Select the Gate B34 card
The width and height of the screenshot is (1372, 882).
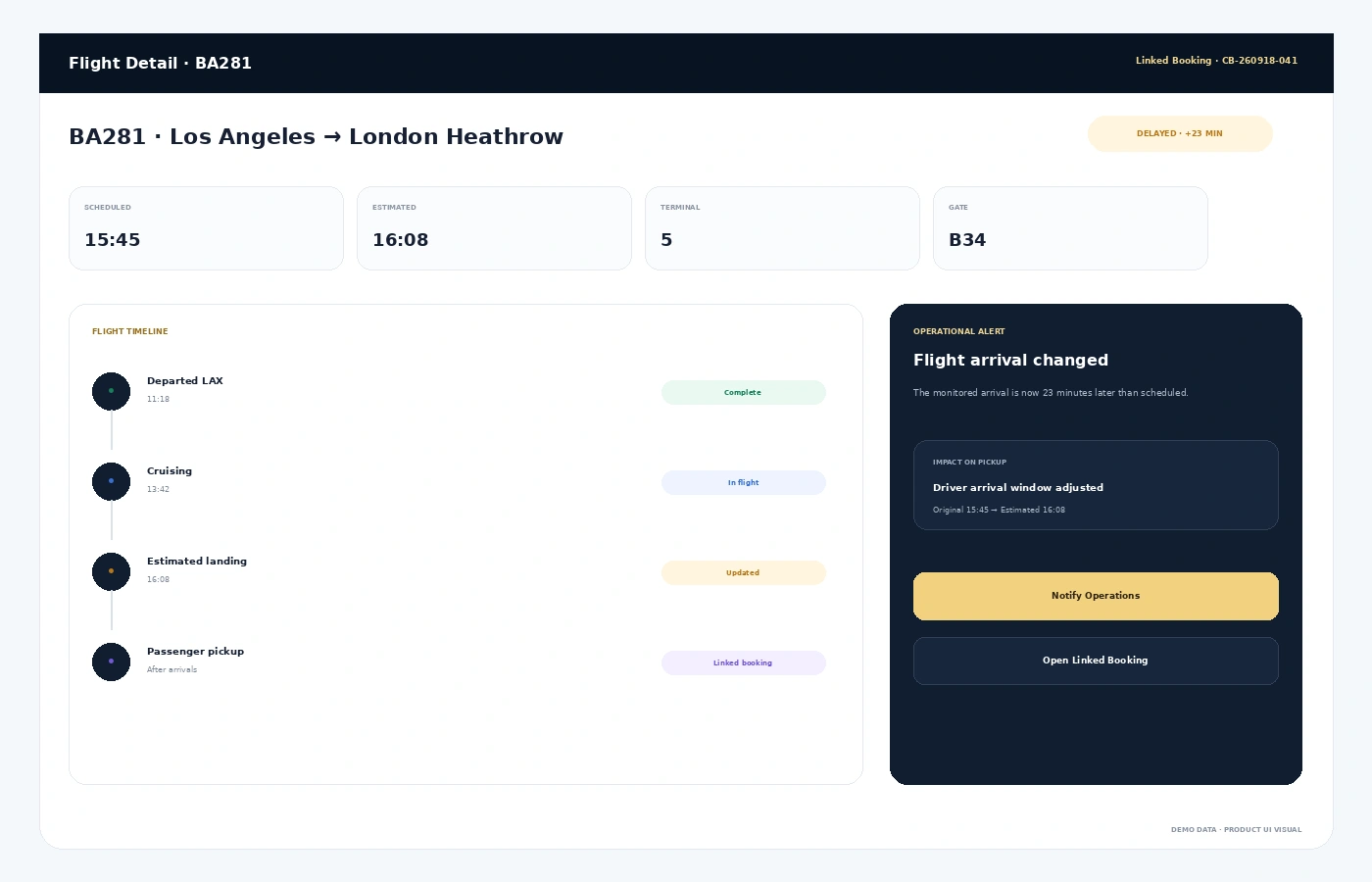tap(1070, 228)
